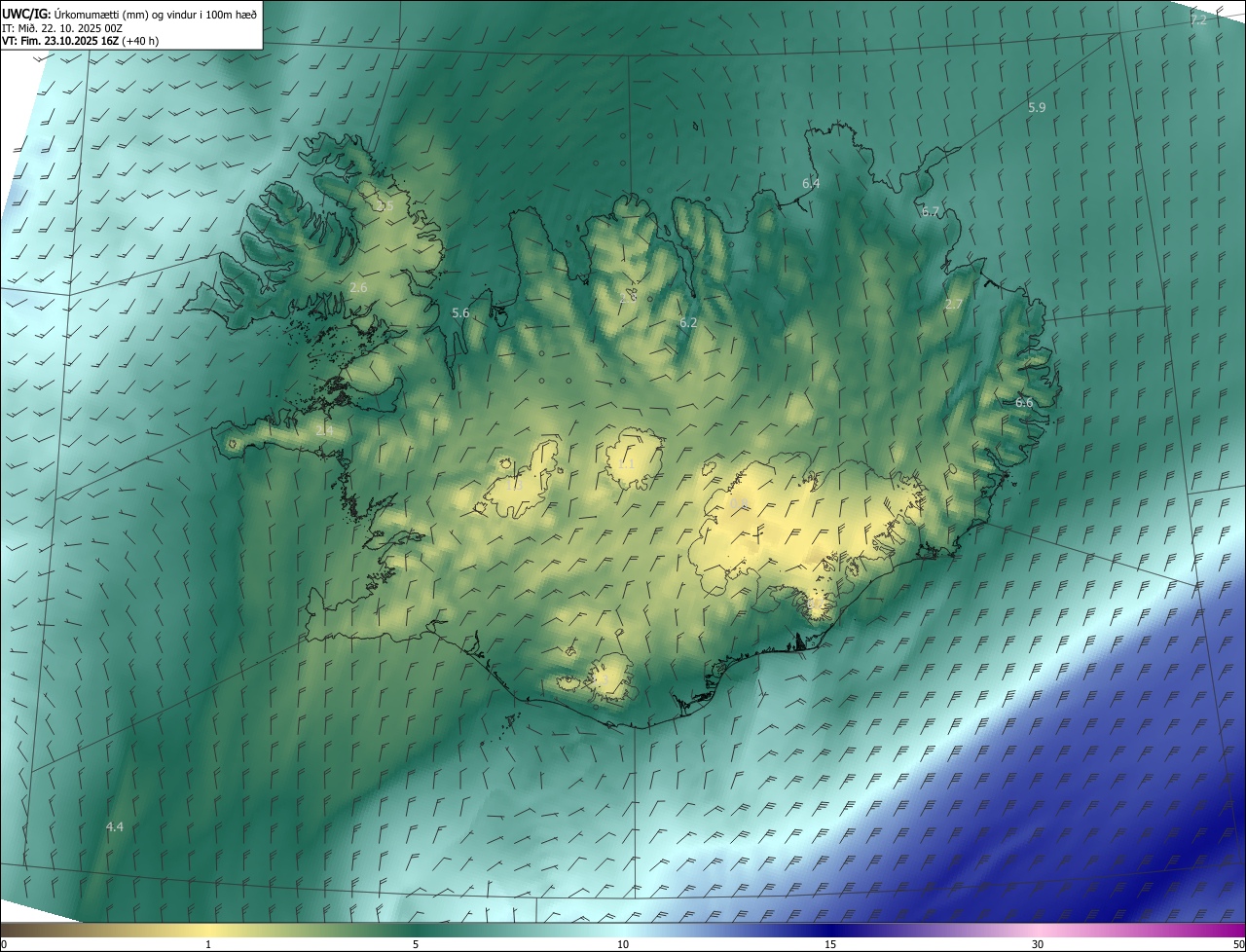Click the 2.7 value in East Iceland
The width and height of the screenshot is (1246, 952).
[954, 304]
